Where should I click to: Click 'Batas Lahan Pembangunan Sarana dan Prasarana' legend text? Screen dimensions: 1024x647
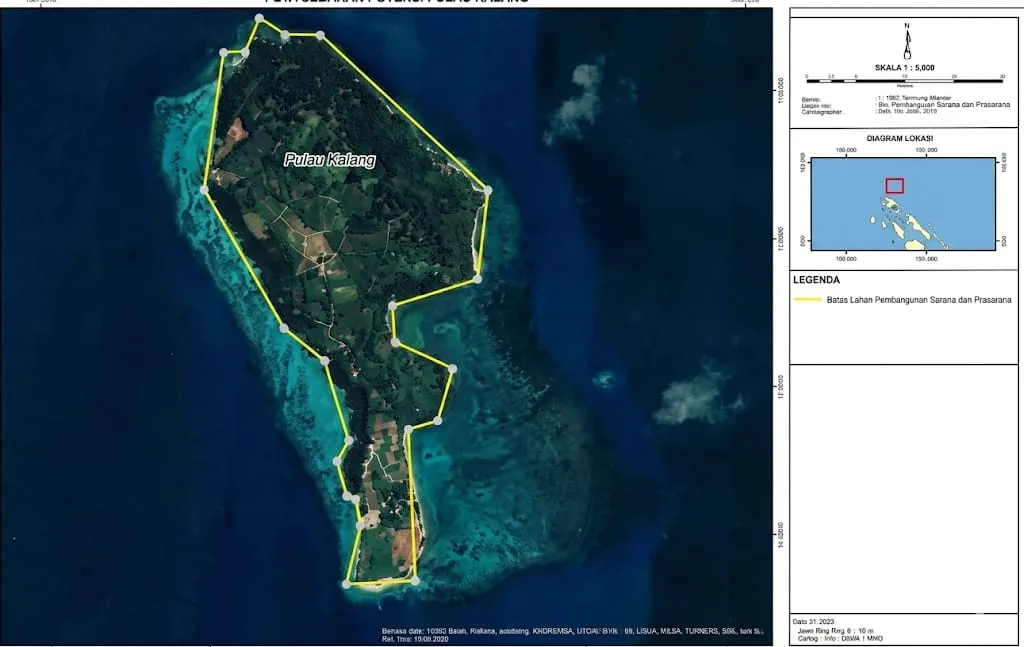(x=919, y=300)
